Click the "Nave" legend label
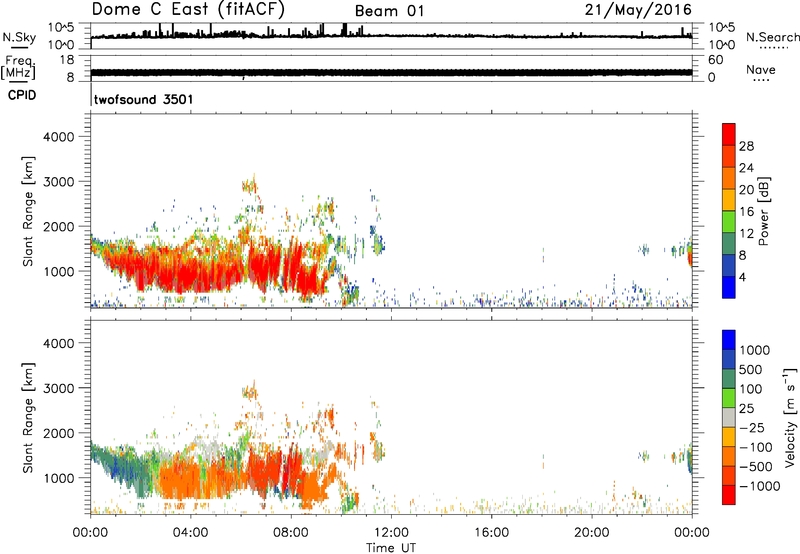 (x=761, y=69)
